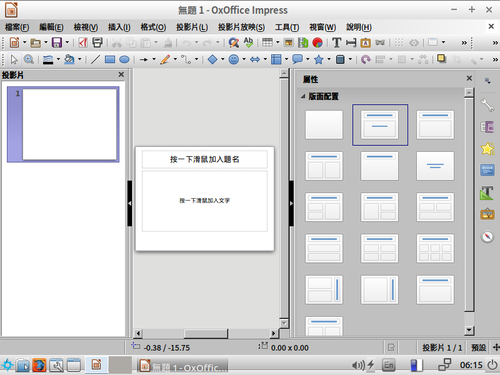
Task: Click the Save floppy disk icon
Action: click(x=57, y=42)
